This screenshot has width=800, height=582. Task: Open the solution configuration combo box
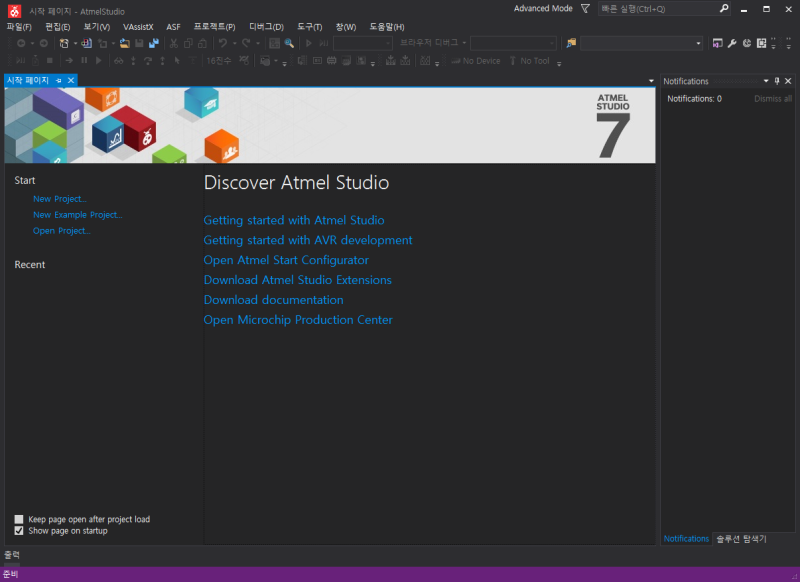coord(363,43)
